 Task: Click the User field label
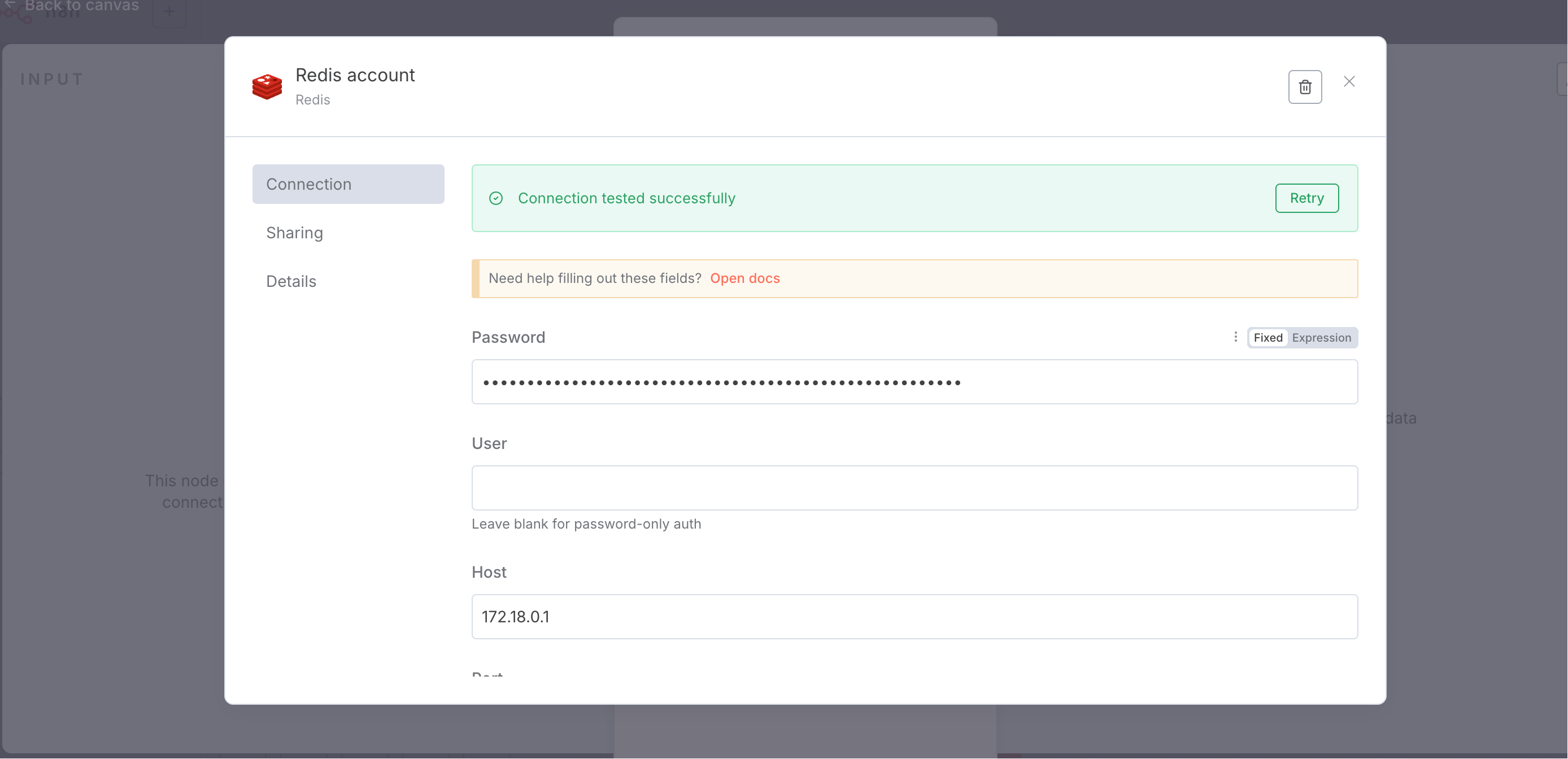coord(489,443)
